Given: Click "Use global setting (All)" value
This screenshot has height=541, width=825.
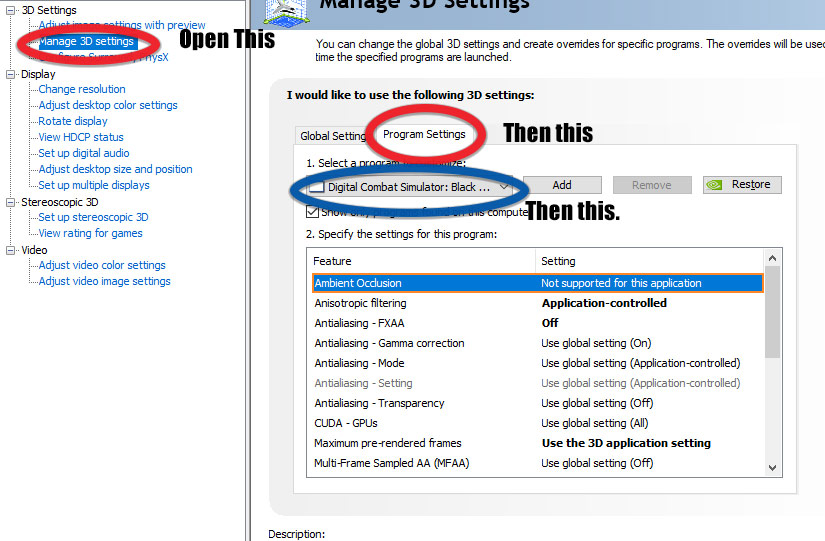Looking at the screenshot, I should pyautogui.click(x=595, y=423).
